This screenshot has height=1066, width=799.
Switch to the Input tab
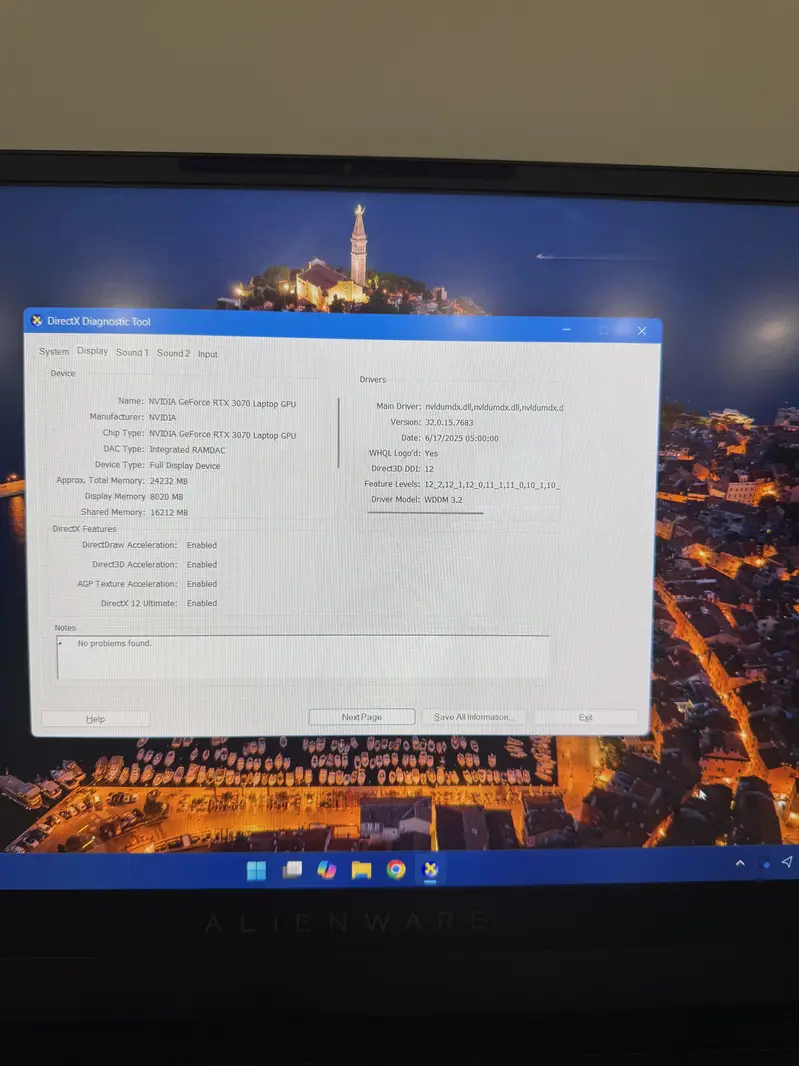coord(207,354)
